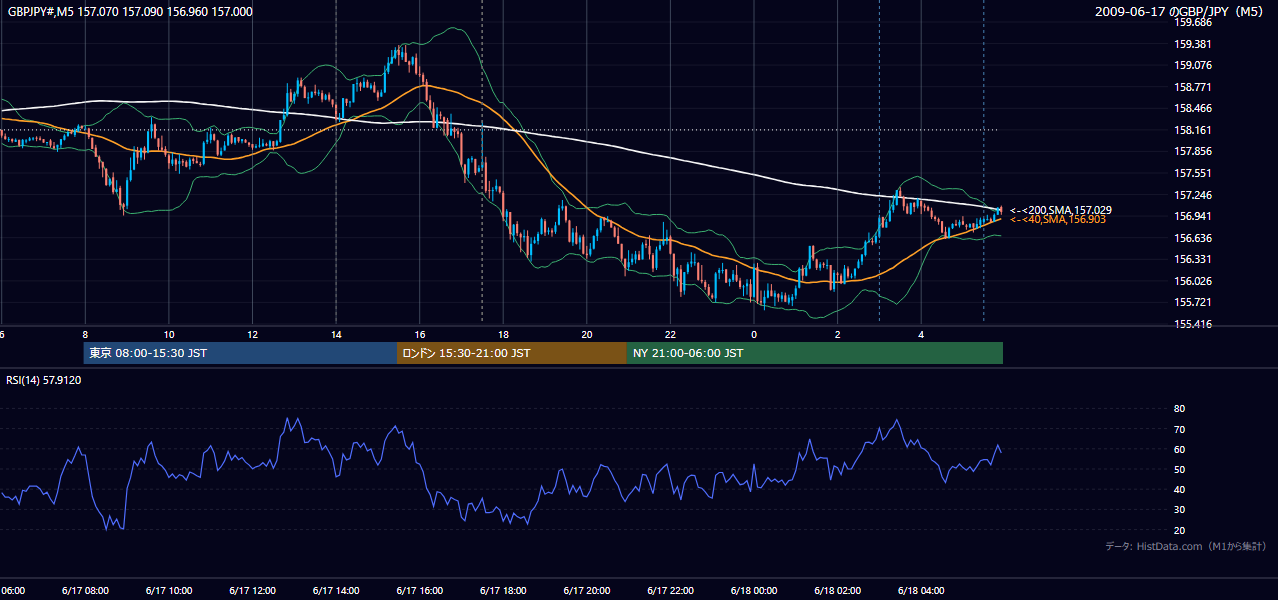Click price axis value 158.466

pos(1194,109)
